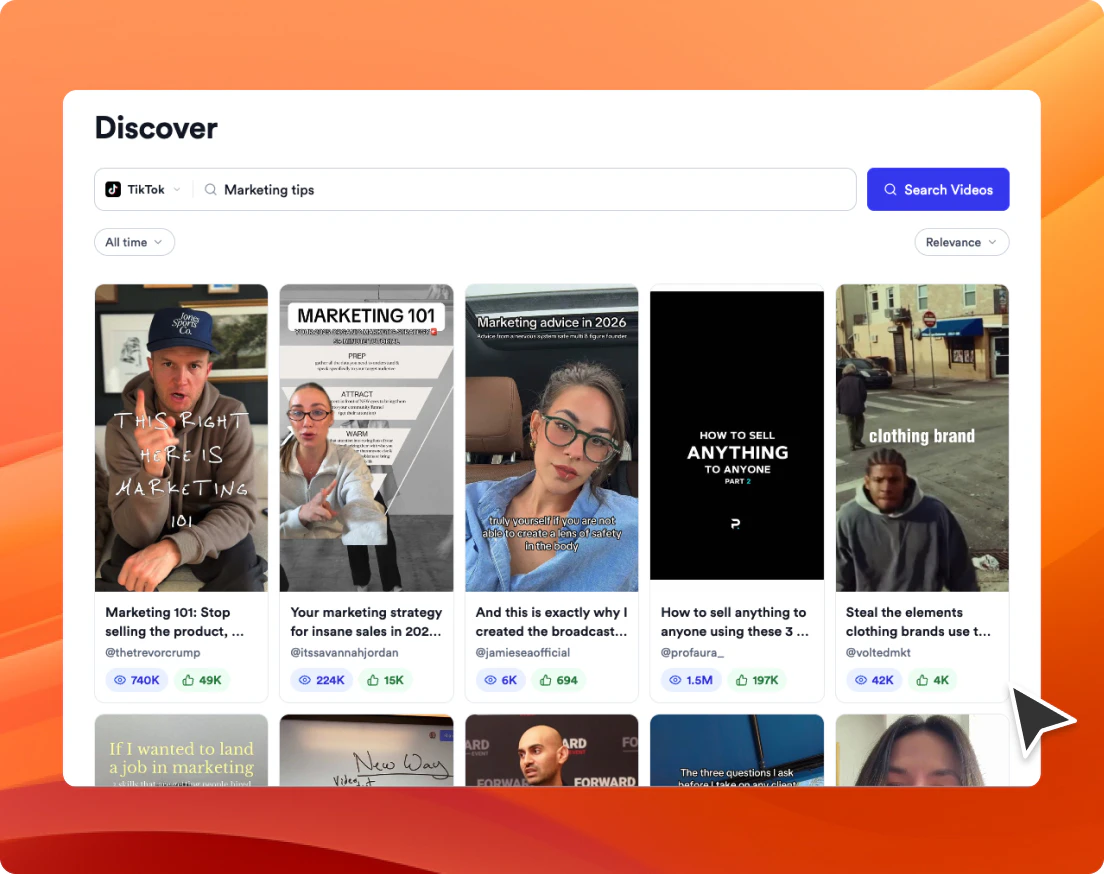Open the last bottom-row thumbnail with woman's face
Viewport: 1104px width, 874px height.
pyautogui.click(x=922, y=750)
